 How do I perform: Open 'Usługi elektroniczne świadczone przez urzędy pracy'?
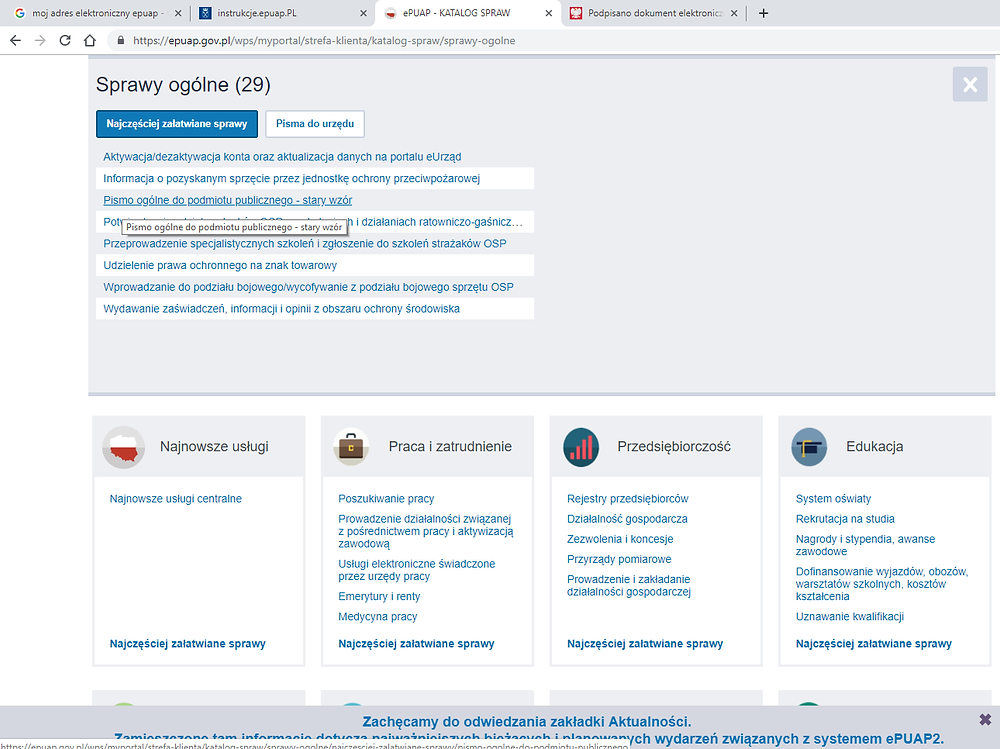pos(416,570)
